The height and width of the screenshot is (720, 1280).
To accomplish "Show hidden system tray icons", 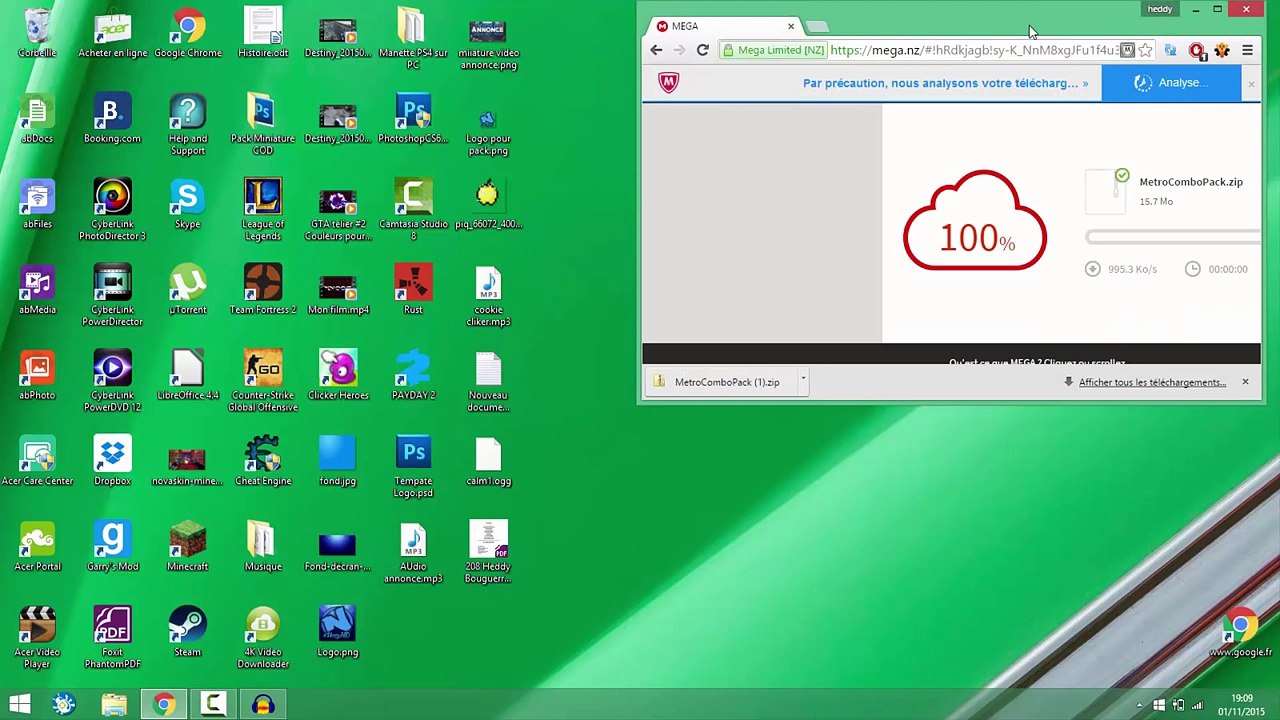I will [1139, 705].
